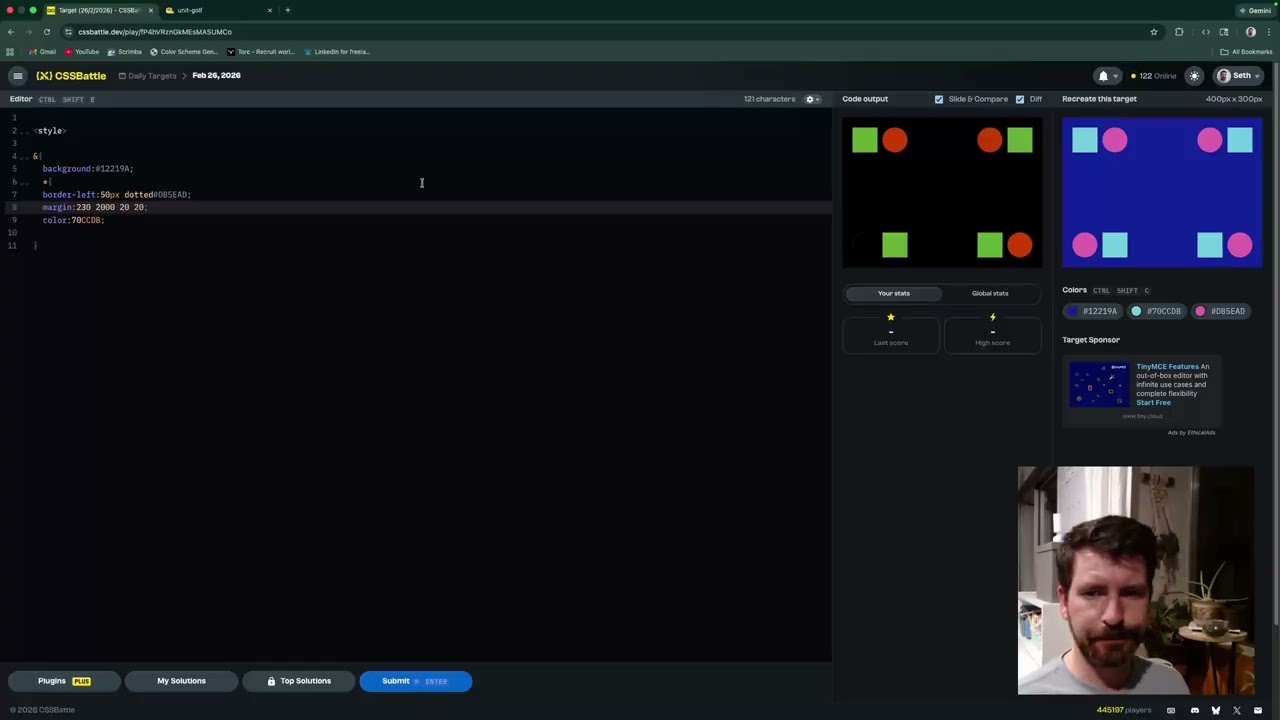Viewport: 1280px width, 720px height.
Task: Click the 122 Online indicator
Action: pyautogui.click(x=1153, y=76)
